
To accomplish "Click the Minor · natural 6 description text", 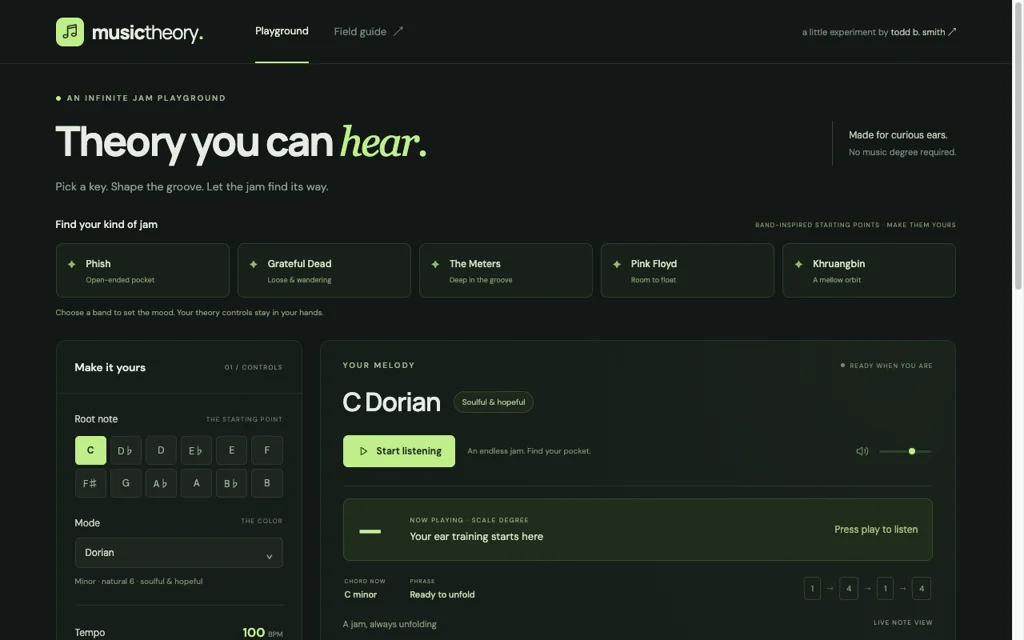I will 138,581.
